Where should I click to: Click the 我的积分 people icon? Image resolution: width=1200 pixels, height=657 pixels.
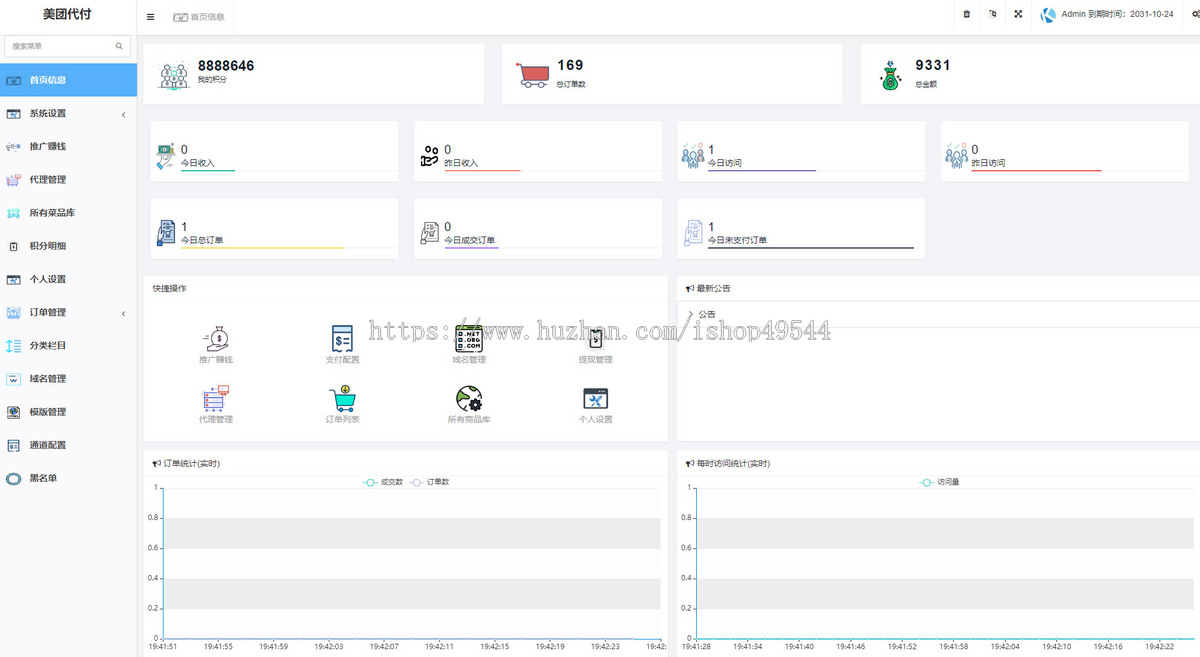click(x=174, y=76)
